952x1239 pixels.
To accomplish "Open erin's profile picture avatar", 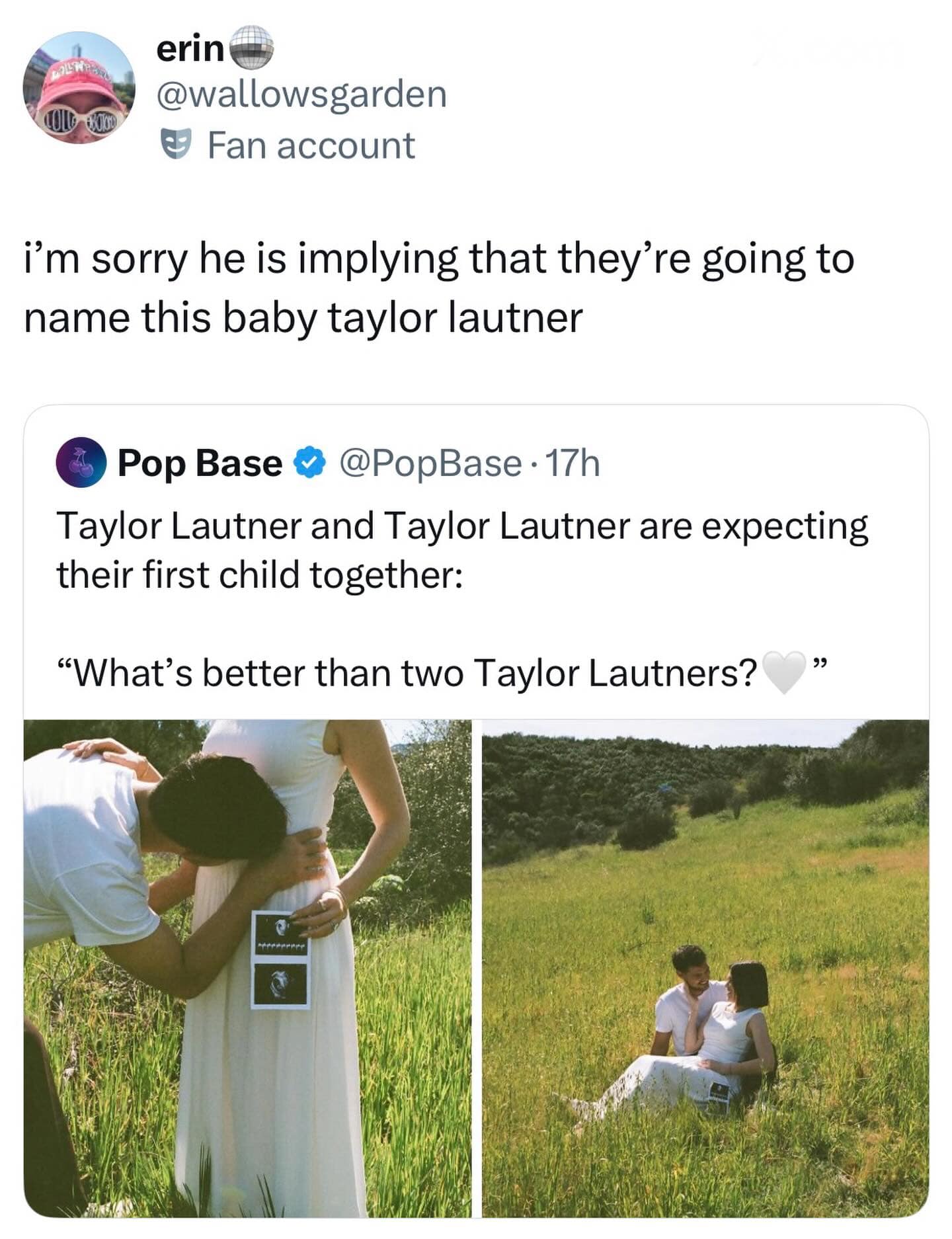I will [79, 87].
